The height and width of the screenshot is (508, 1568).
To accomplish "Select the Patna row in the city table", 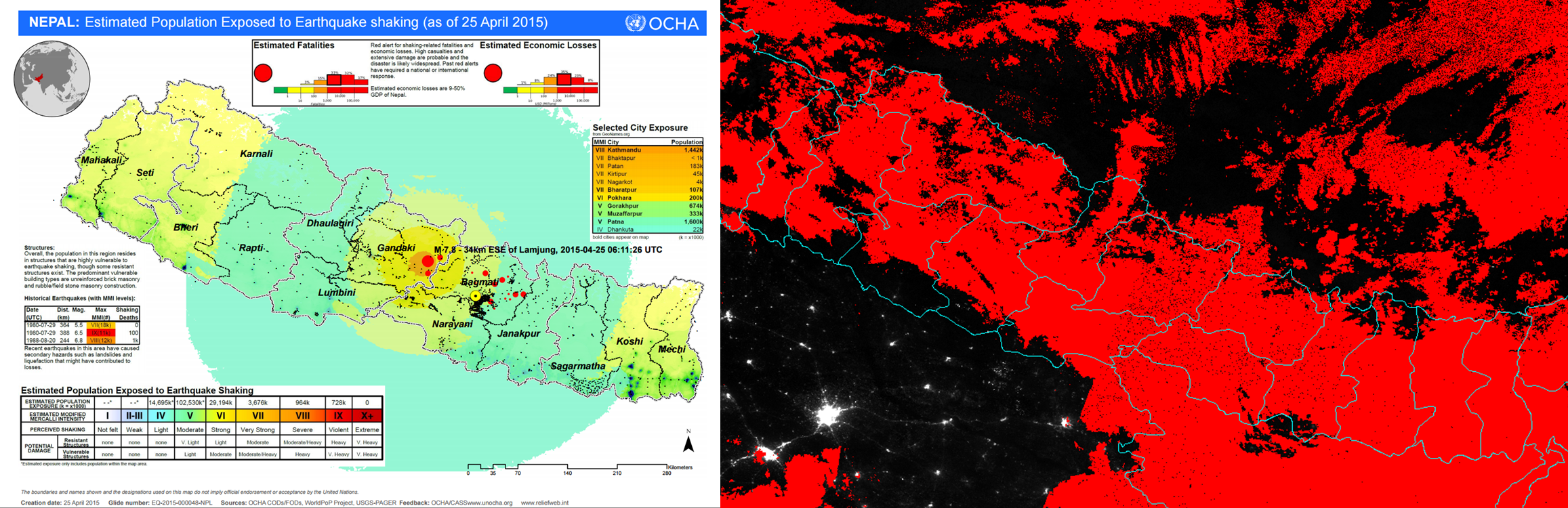I will 648,221.
